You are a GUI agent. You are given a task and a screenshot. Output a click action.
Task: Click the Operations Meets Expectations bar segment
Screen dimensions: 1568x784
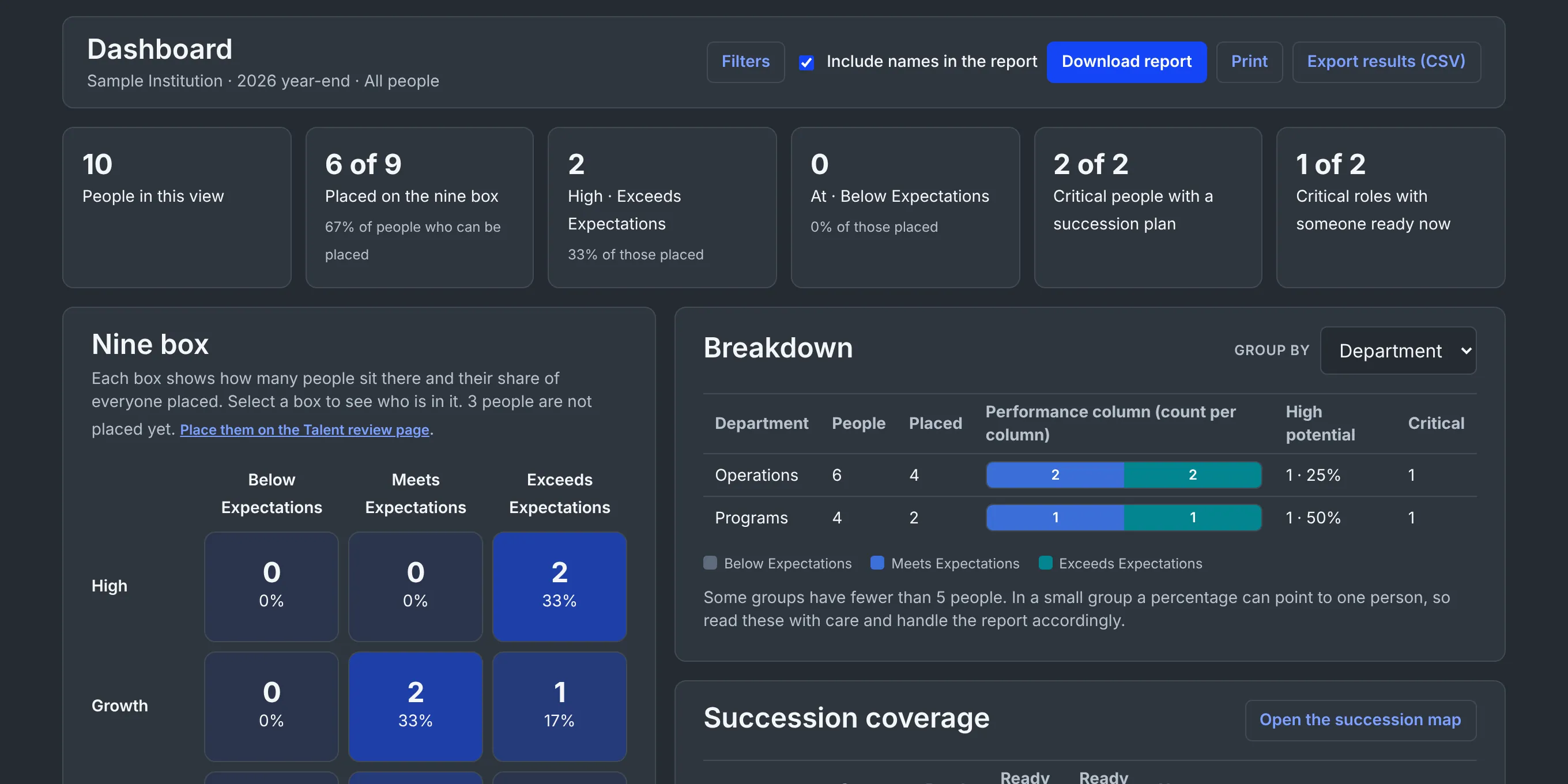click(x=1055, y=475)
